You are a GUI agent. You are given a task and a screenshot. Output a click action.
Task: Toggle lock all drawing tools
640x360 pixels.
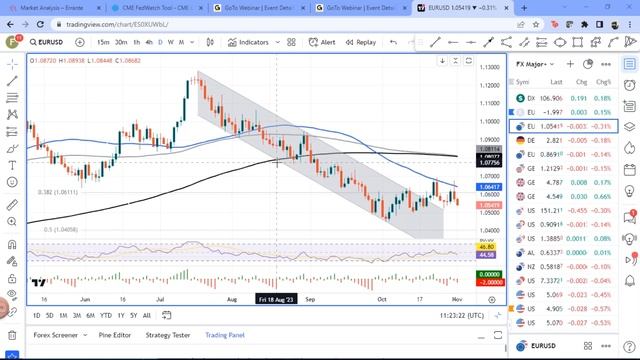(x=12, y=278)
